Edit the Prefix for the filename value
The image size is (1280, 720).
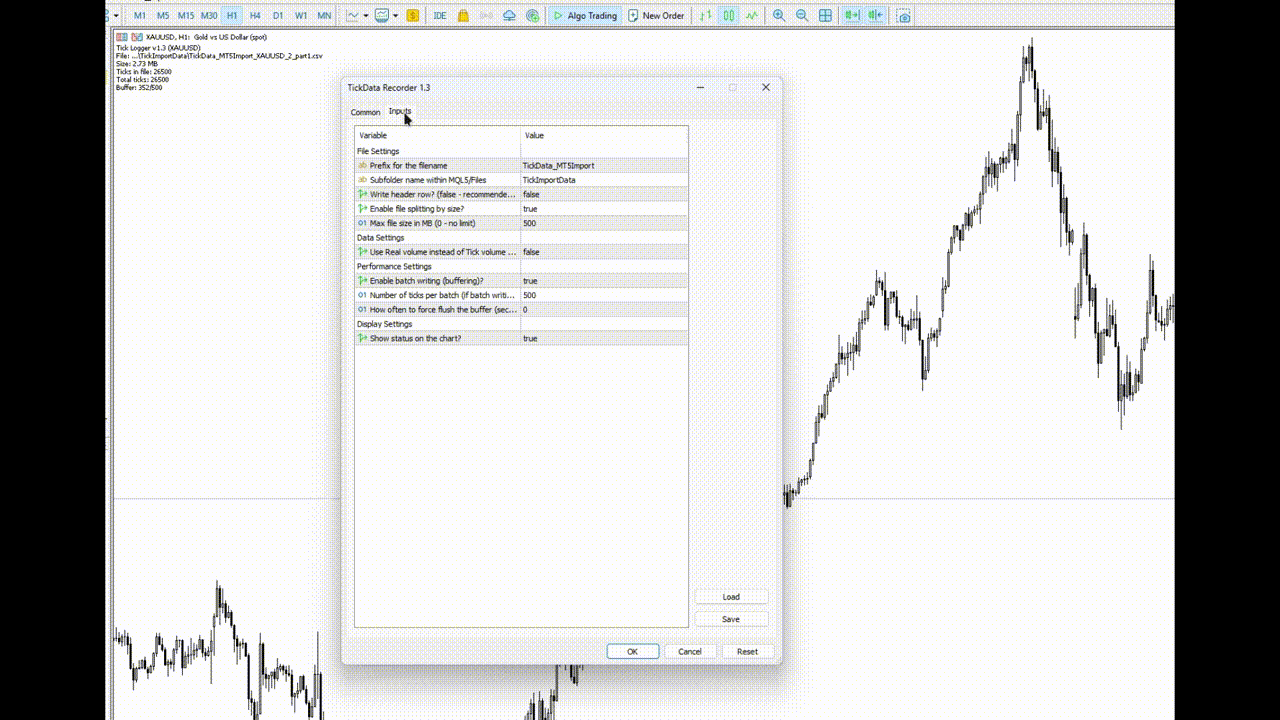pyautogui.click(x=604, y=165)
